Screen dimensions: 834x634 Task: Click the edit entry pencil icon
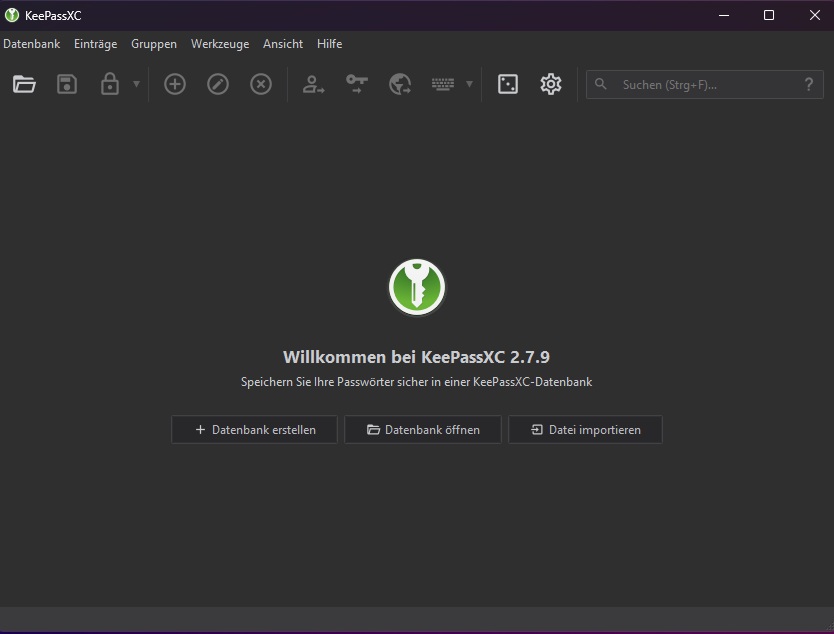(x=218, y=84)
